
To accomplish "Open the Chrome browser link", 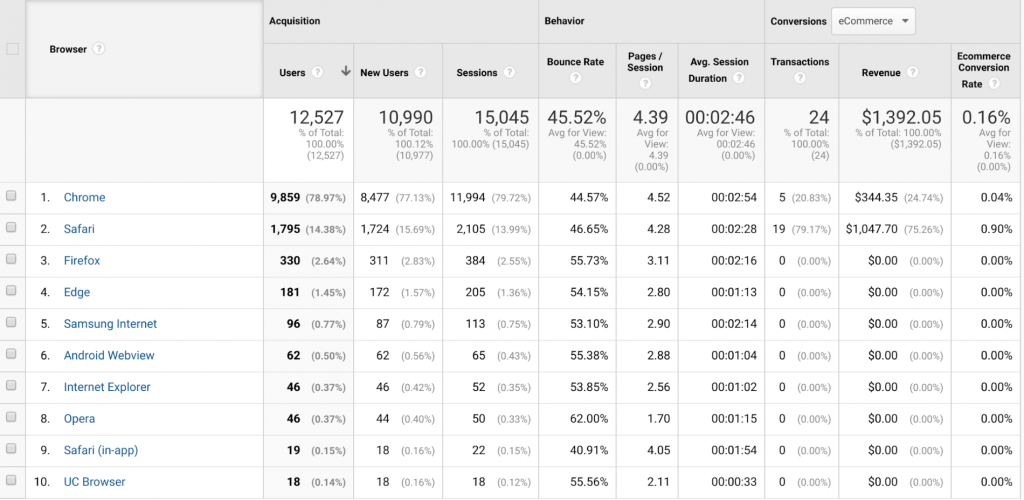I will (84, 197).
